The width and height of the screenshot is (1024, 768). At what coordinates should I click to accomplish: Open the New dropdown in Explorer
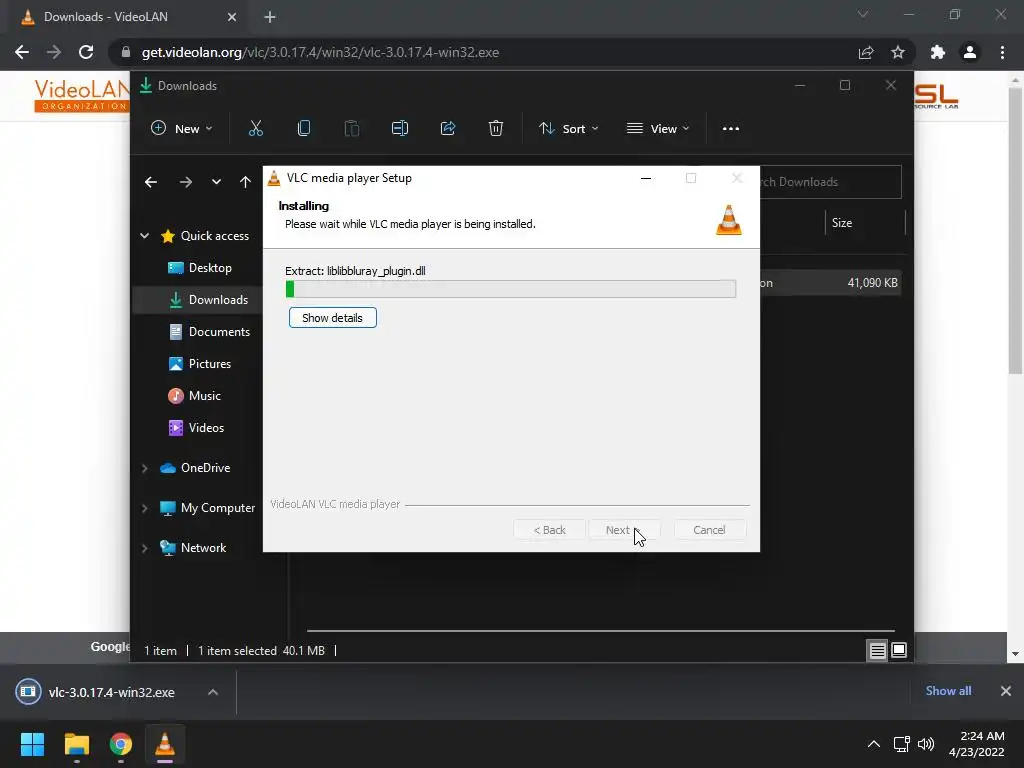[x=182, y=129]
